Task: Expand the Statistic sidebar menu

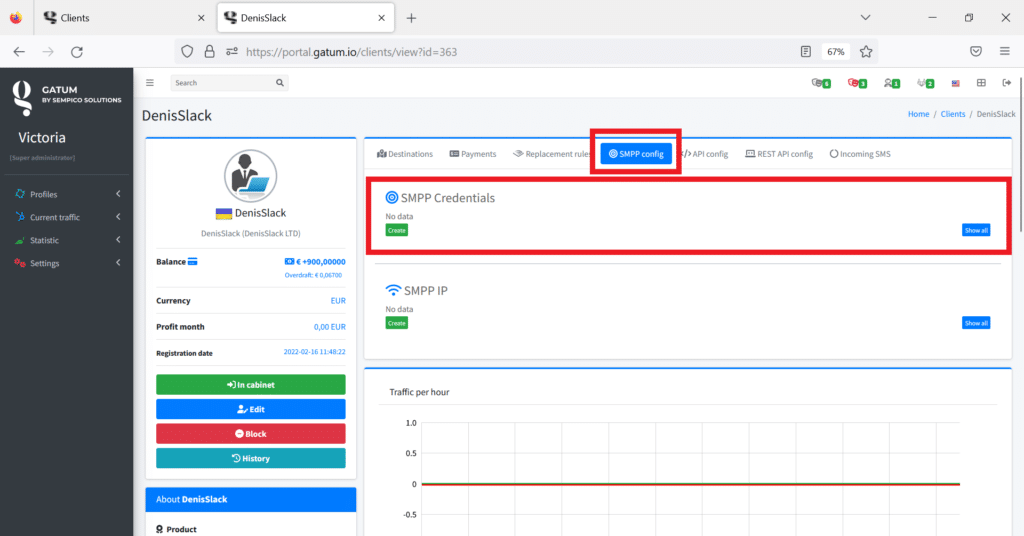Action: point(67,240)
